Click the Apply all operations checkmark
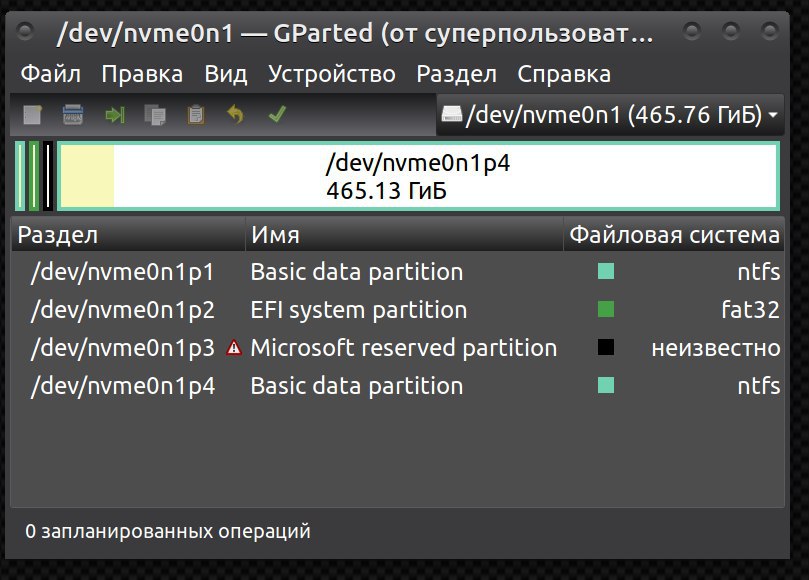The height and width of the screenshot is (580, 809). (x=277, y=114)
